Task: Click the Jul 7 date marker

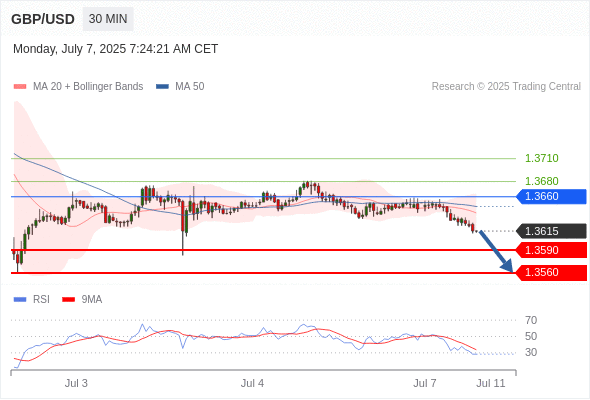Action: pyautogui.click(x=425, y=383)
